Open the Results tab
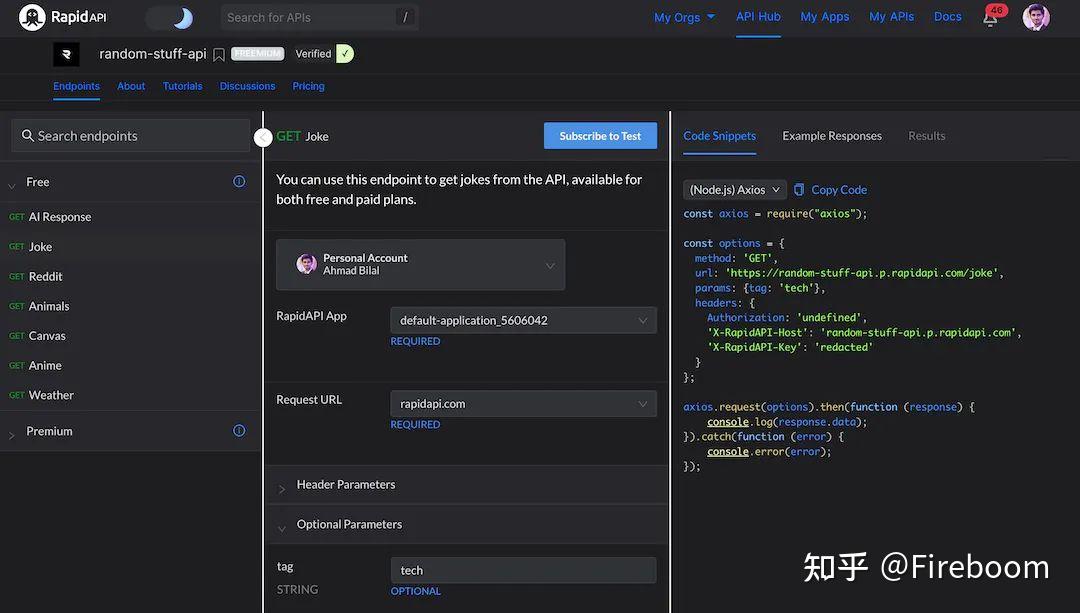 tap(926, 136)
